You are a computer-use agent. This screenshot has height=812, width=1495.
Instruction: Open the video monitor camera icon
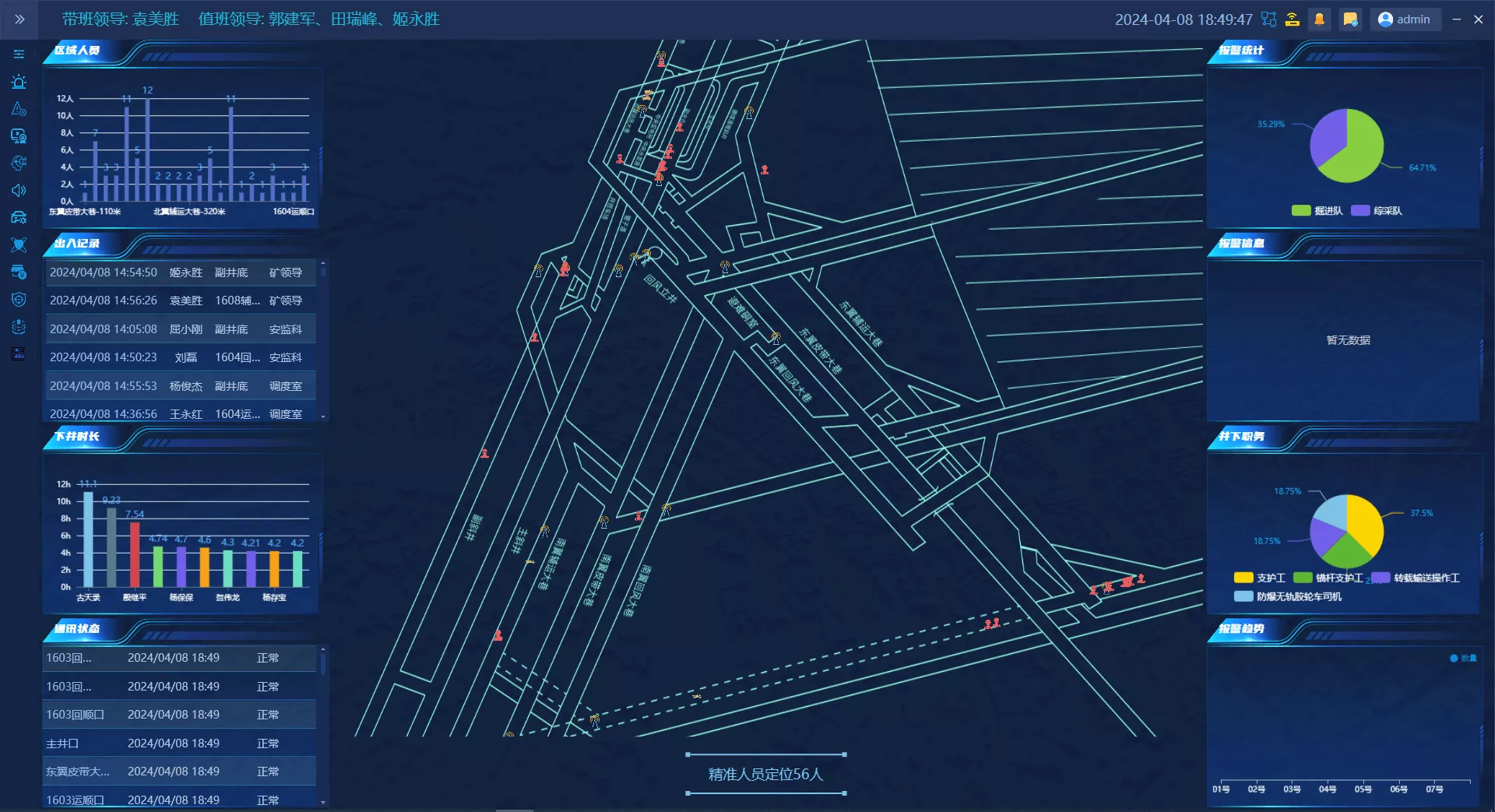tap(19, 136)
